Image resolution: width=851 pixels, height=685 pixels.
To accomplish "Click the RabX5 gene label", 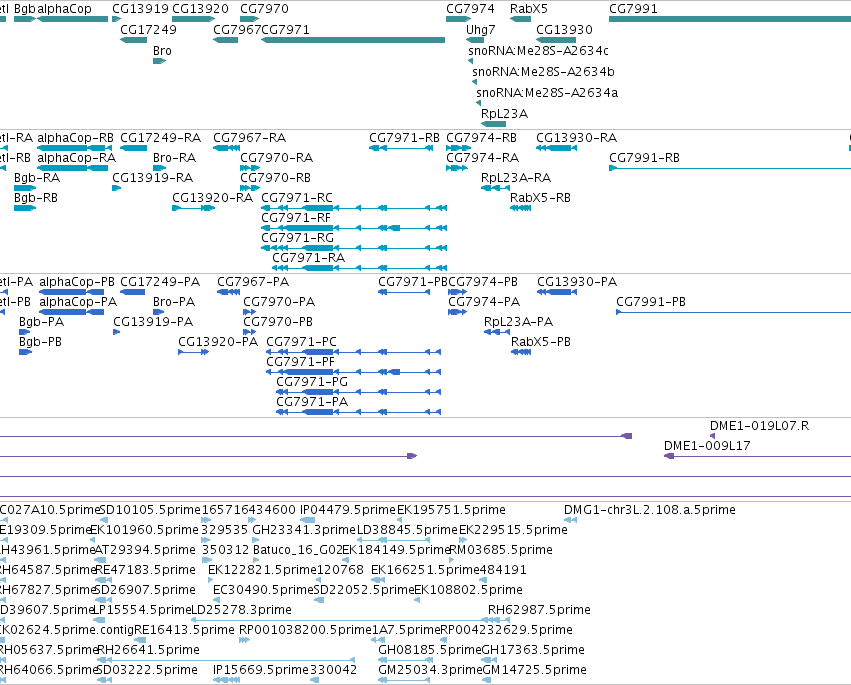I will click(x=529, y=9).
